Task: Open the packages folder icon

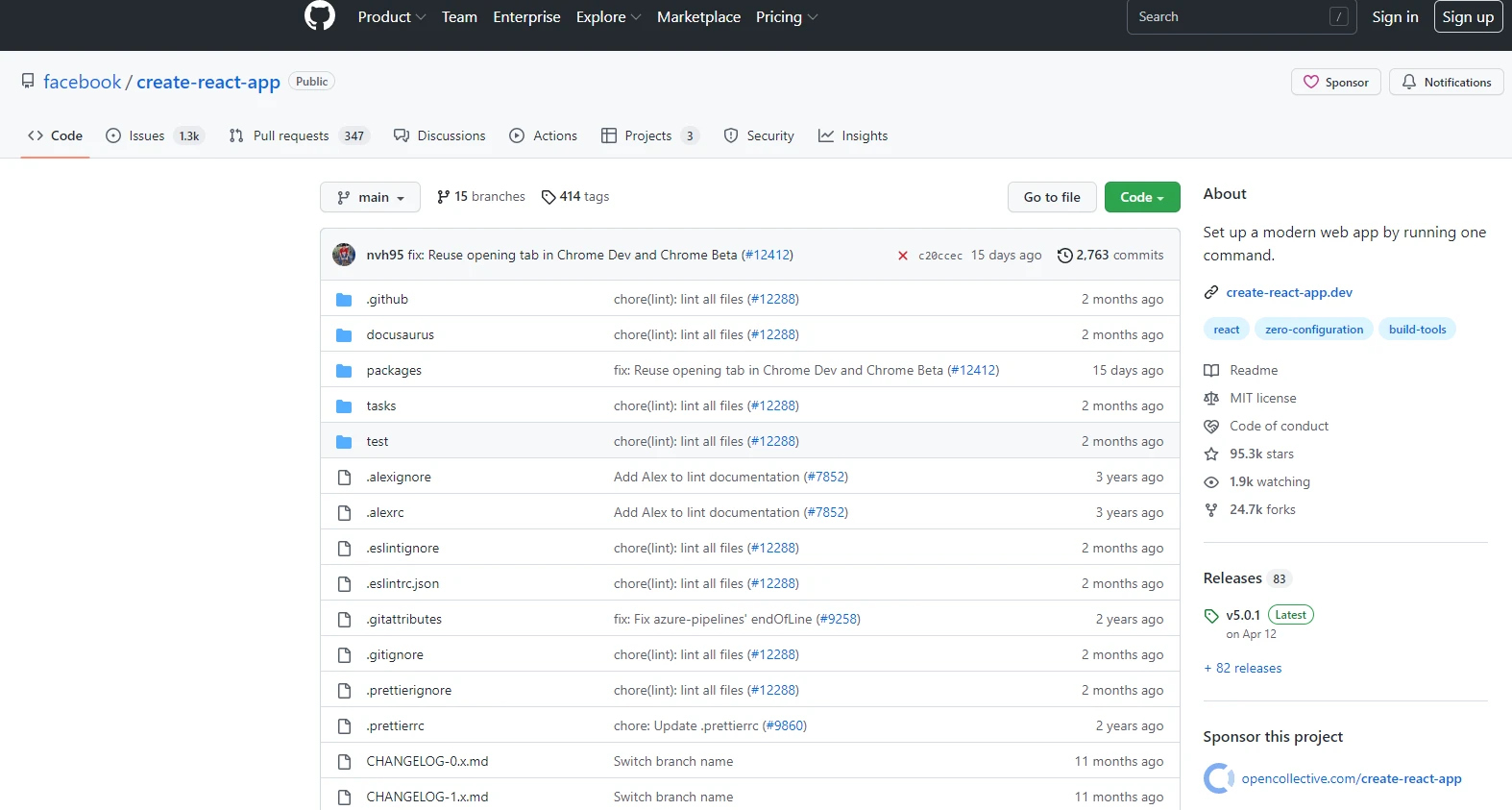Action: click(344, 371)
